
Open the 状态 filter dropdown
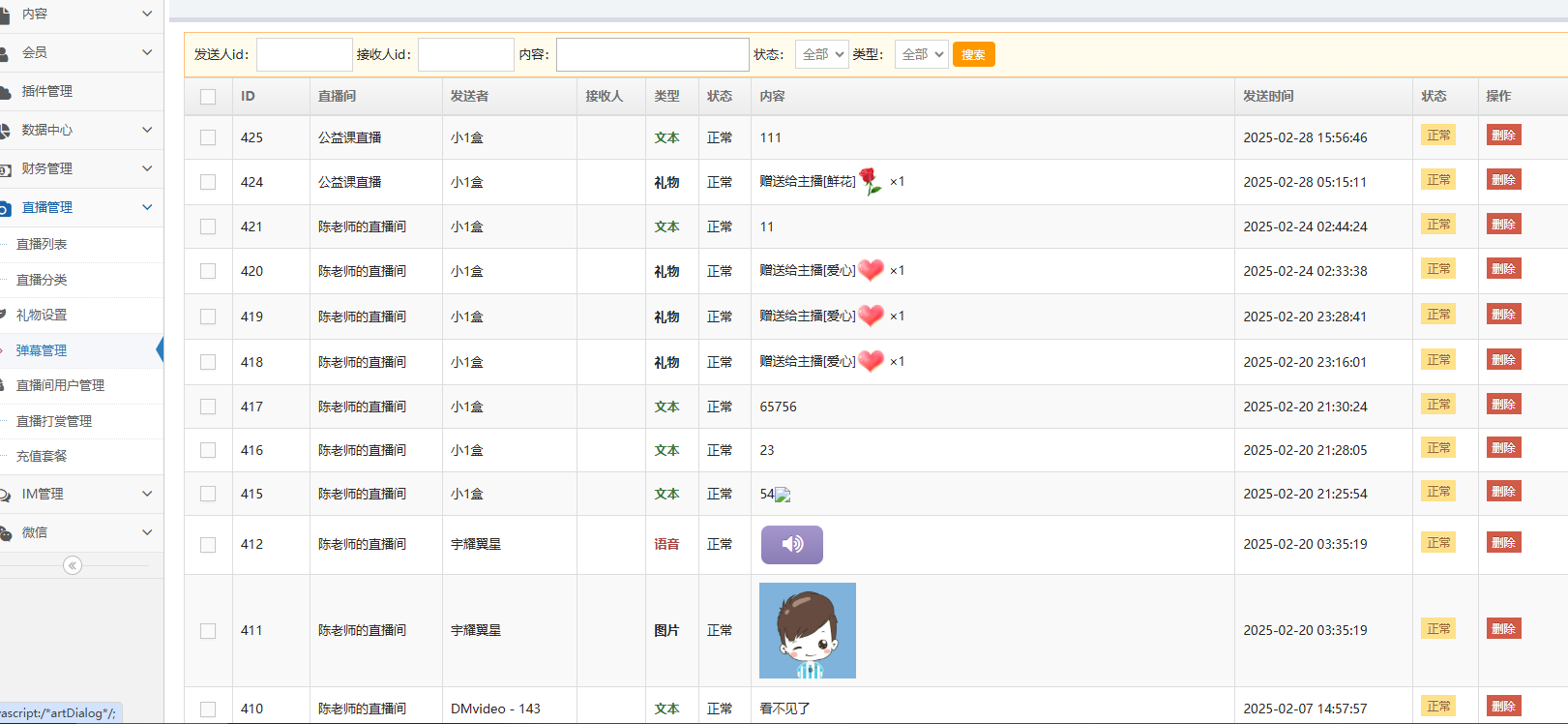pyautogui.click(x=821, y=54)
